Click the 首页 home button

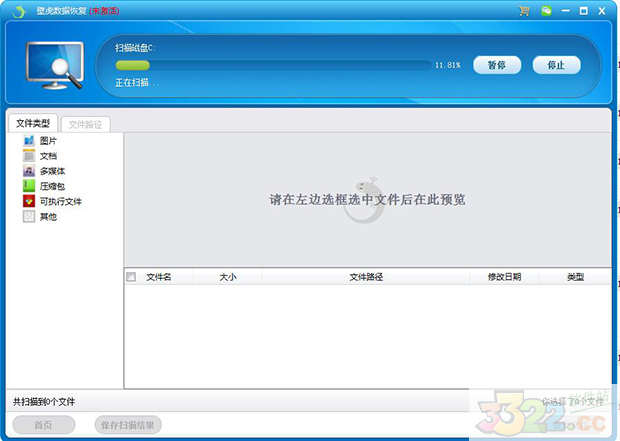[x=43, y=425]
